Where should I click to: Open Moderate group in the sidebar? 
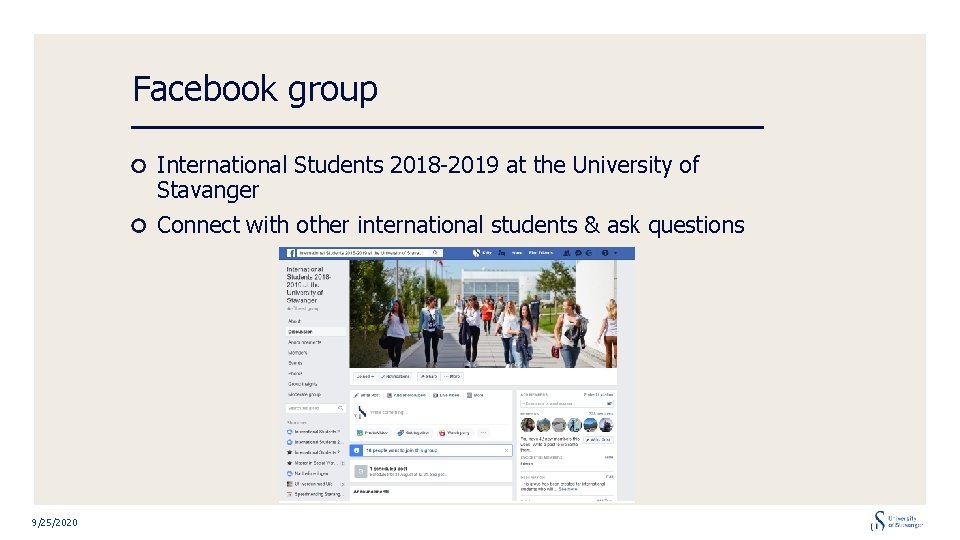point(304,394)
